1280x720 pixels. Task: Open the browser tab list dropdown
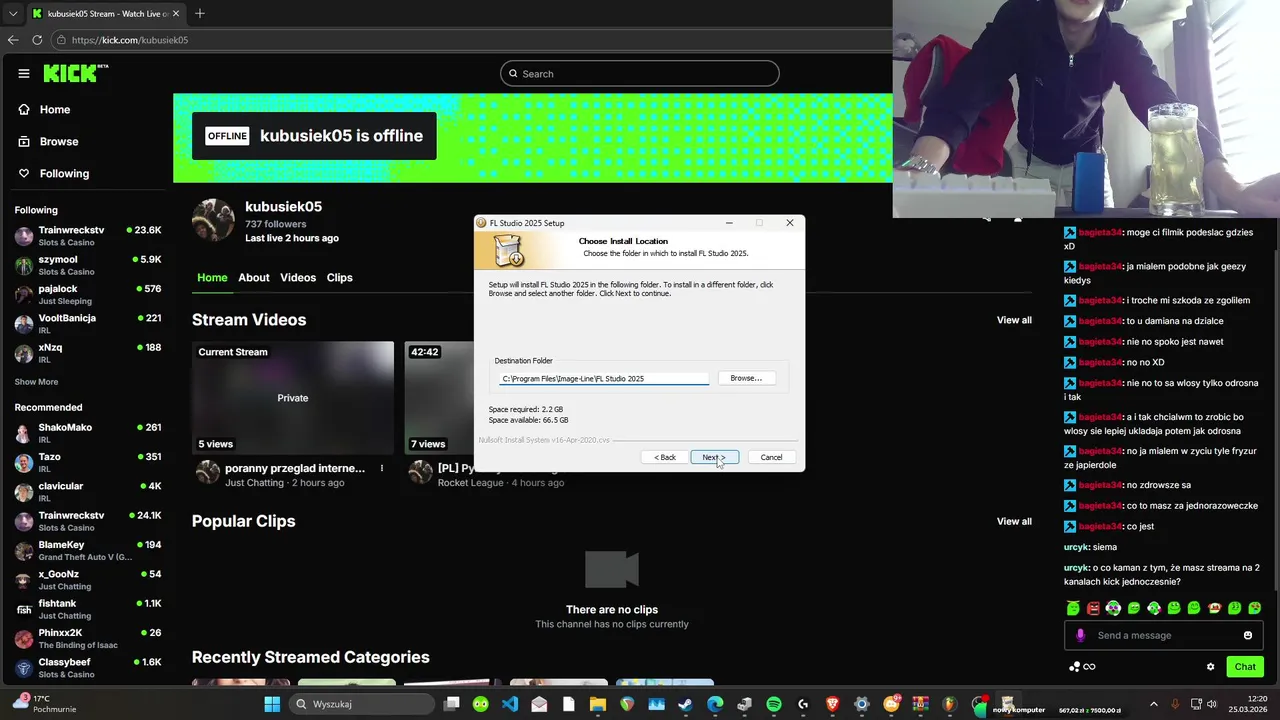pyautogui.click(x=13, y=14)
